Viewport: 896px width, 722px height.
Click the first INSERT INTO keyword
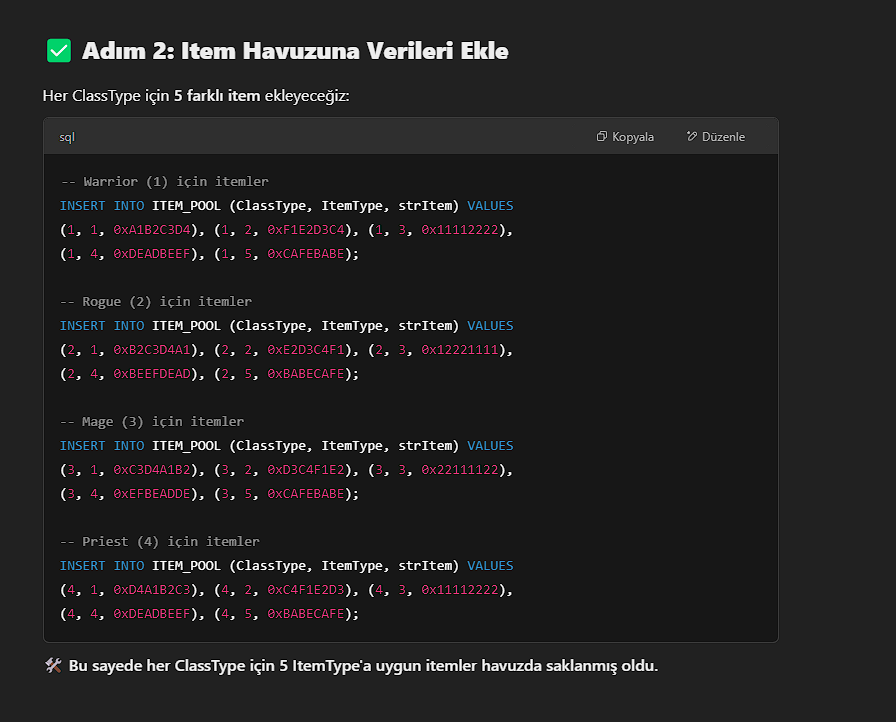[x=102, y=206]
